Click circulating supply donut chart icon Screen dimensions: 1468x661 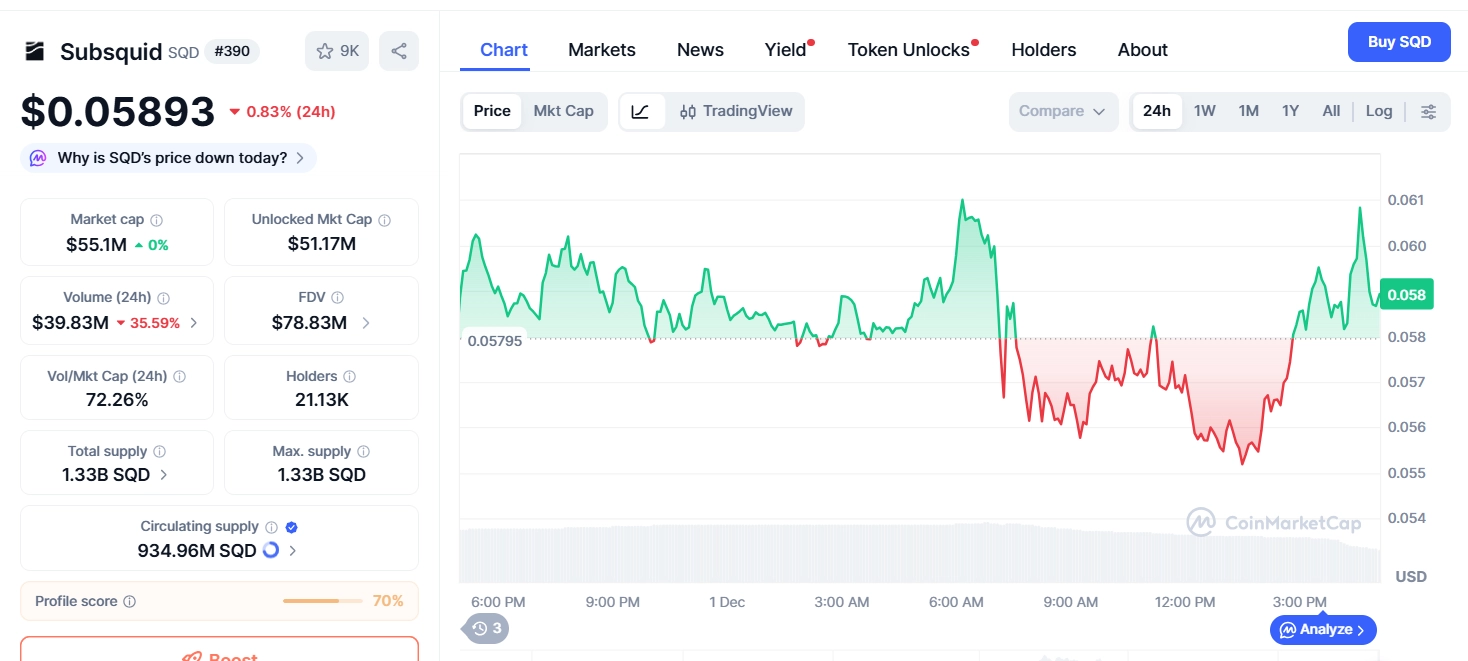click(270, 550)
